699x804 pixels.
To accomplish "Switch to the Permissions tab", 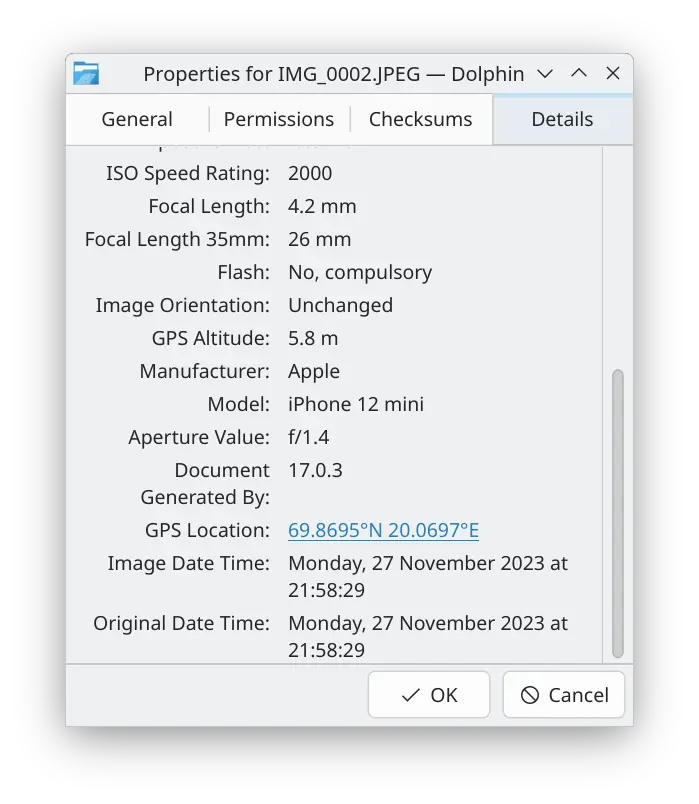I will tap(278, 119).
